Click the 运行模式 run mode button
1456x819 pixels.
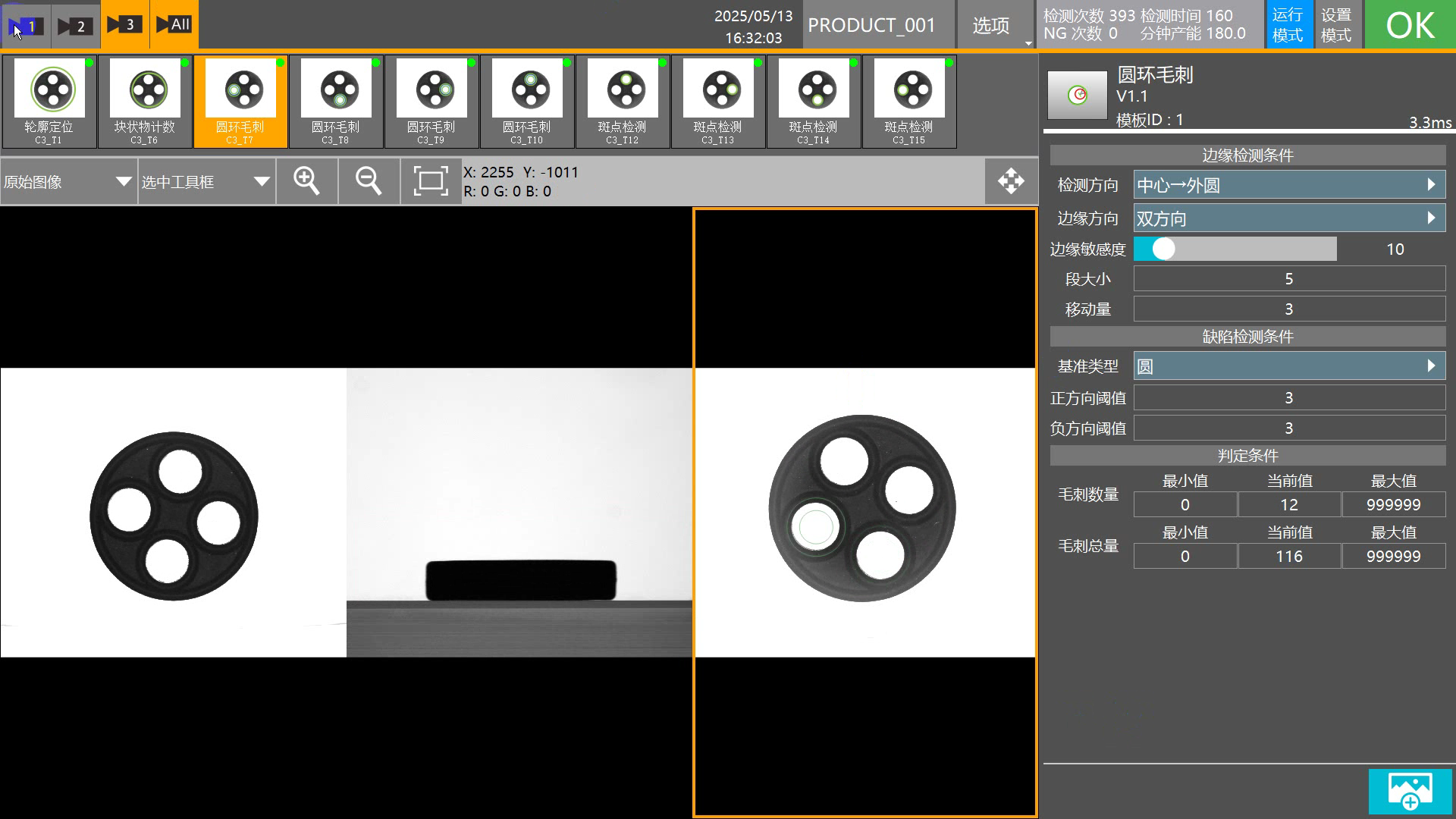tap(1288, 25)
